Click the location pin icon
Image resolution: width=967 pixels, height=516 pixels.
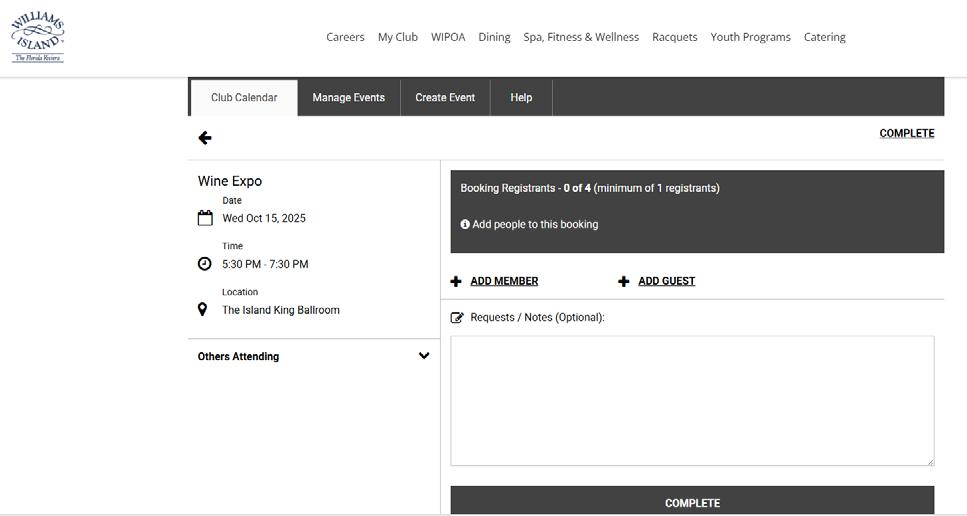pos(203,310)
